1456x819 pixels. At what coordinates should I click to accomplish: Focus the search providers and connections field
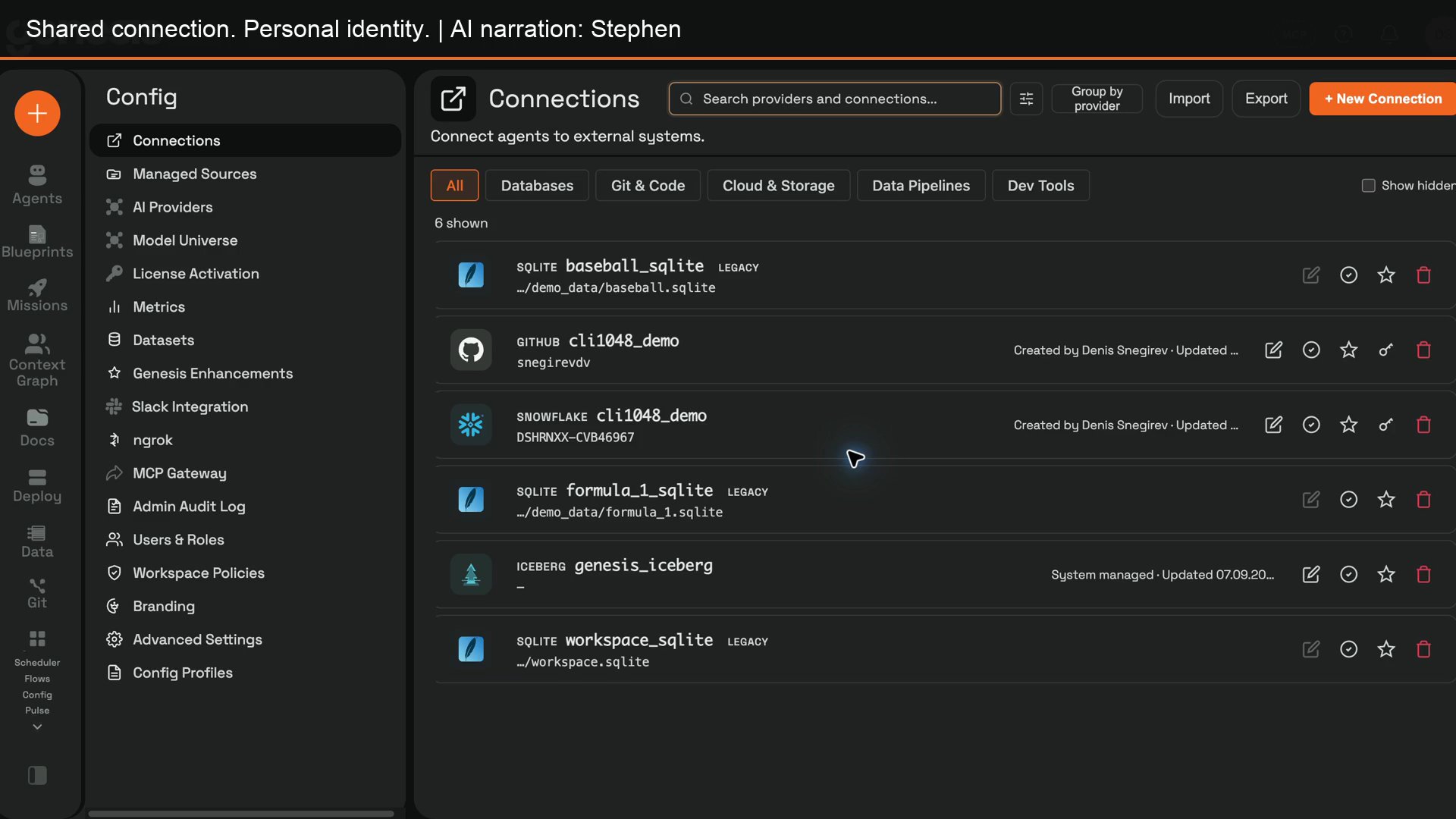pyautogui.click(x=834, y=99)
